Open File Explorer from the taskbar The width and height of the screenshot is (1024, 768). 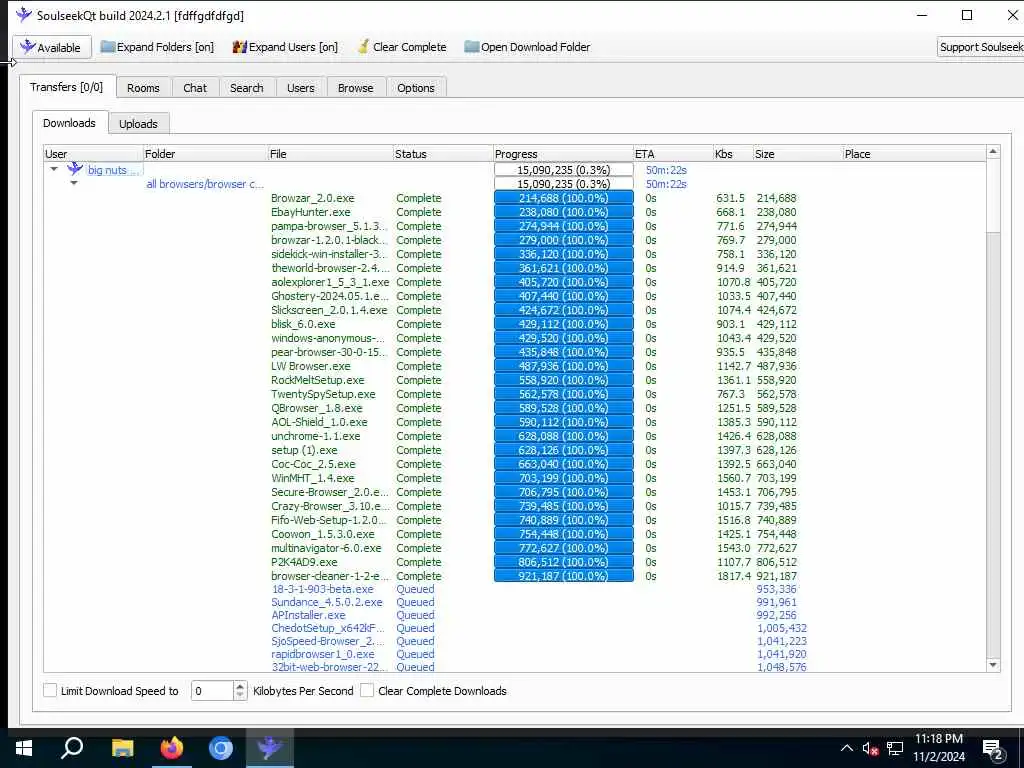point(122,748)
